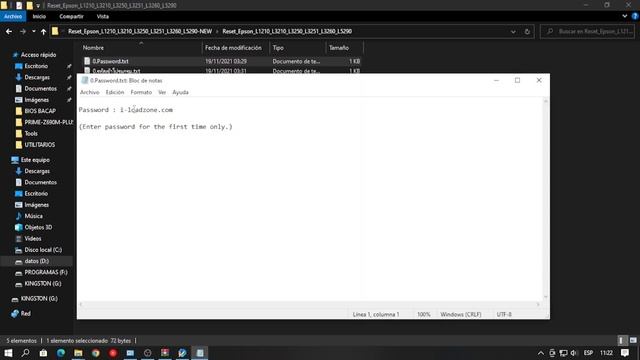640x360 pixels.
Task: Click ESP language indicator in tray
Action: (x=588, y=353)
